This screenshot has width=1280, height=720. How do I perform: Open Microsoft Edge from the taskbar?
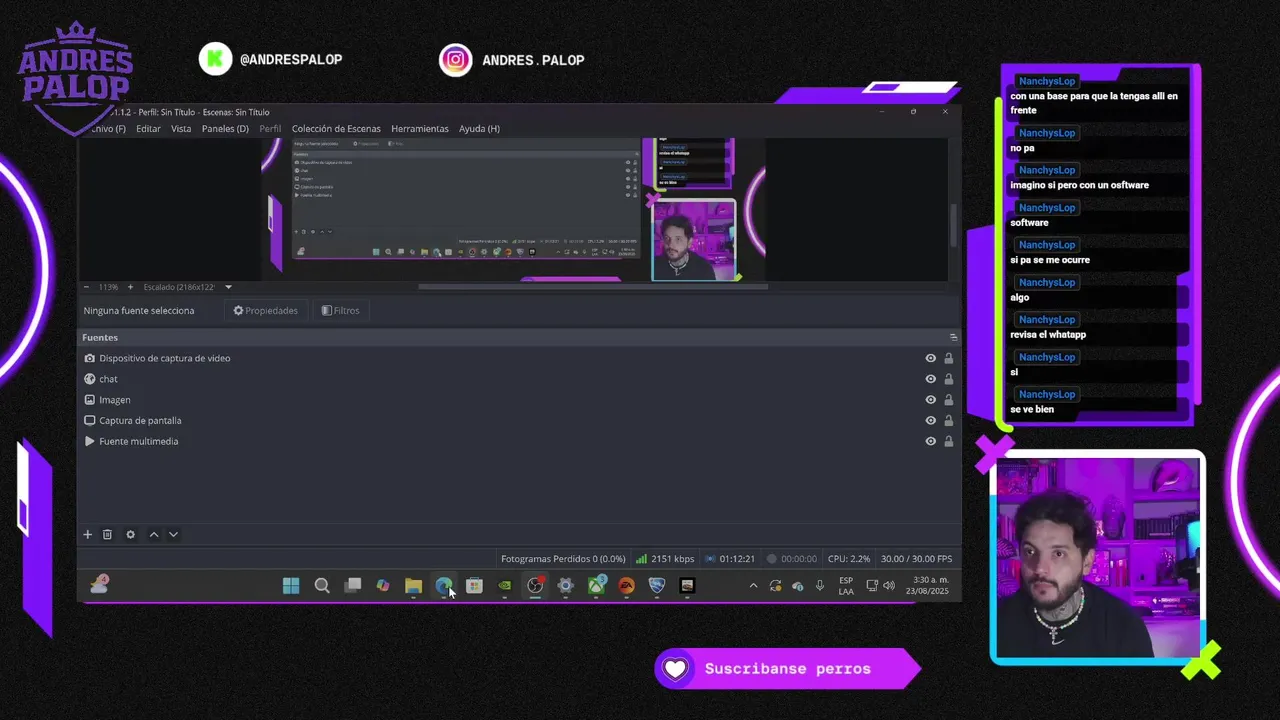tap(444, 586)
